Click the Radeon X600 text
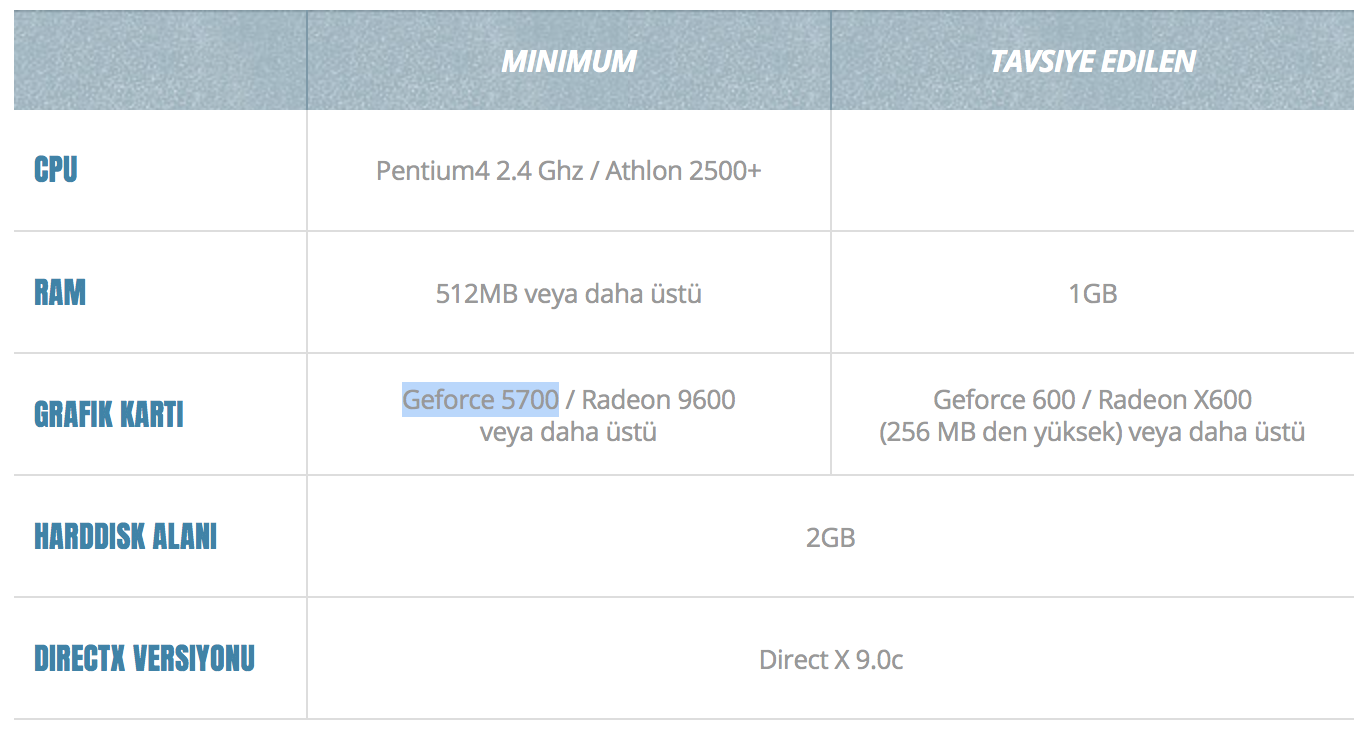This screenshot has height=740, width=1368. pos(1175,400)
